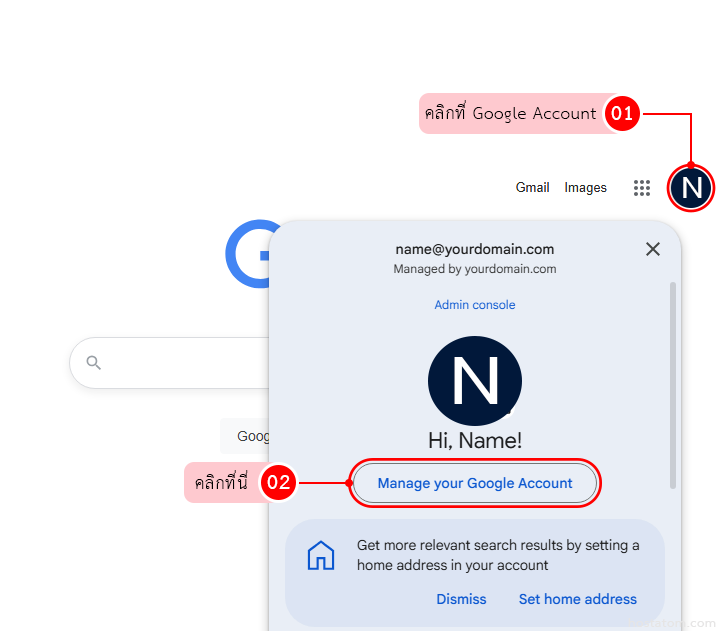
Task: Open the Admin console link
Action: click(475, 305)
